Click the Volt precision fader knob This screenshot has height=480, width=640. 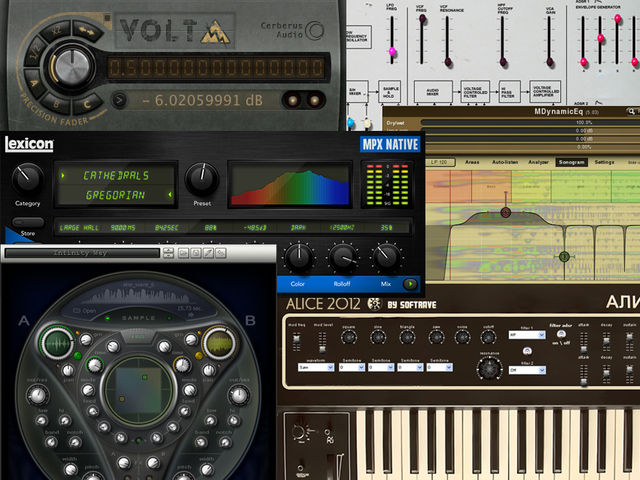[72, 67]
